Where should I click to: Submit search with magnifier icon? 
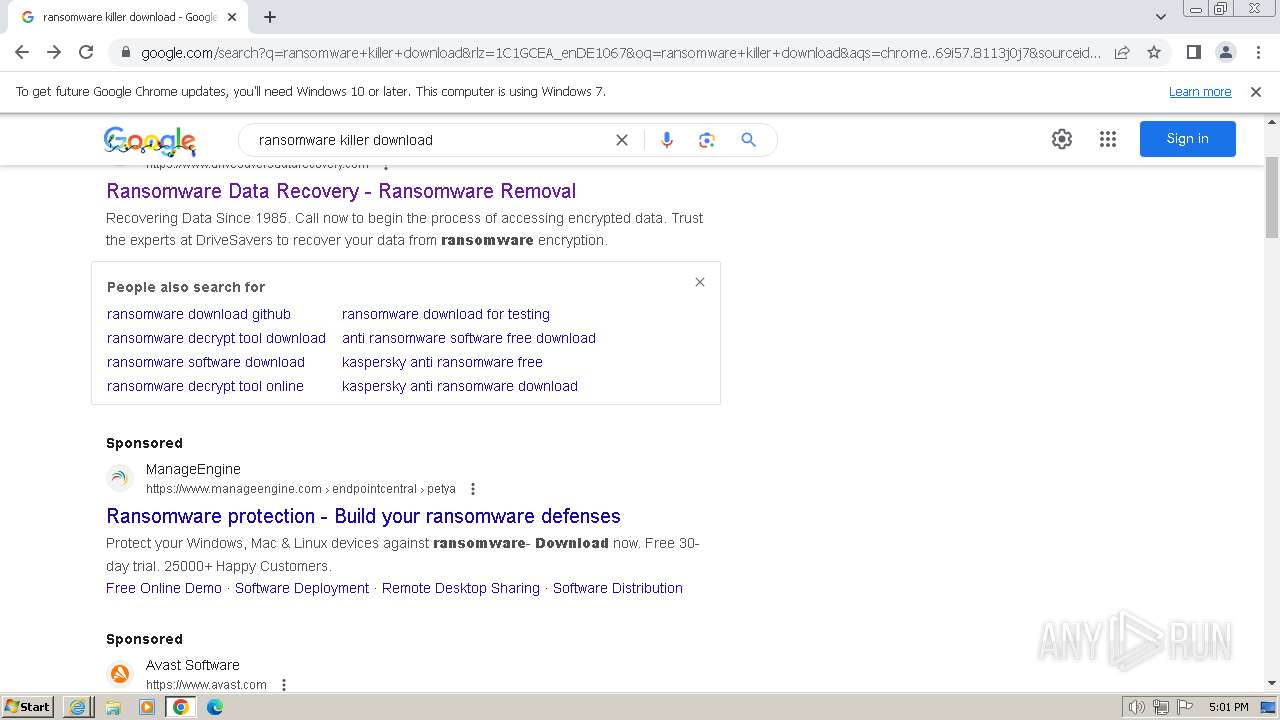(x=748, y=140)
